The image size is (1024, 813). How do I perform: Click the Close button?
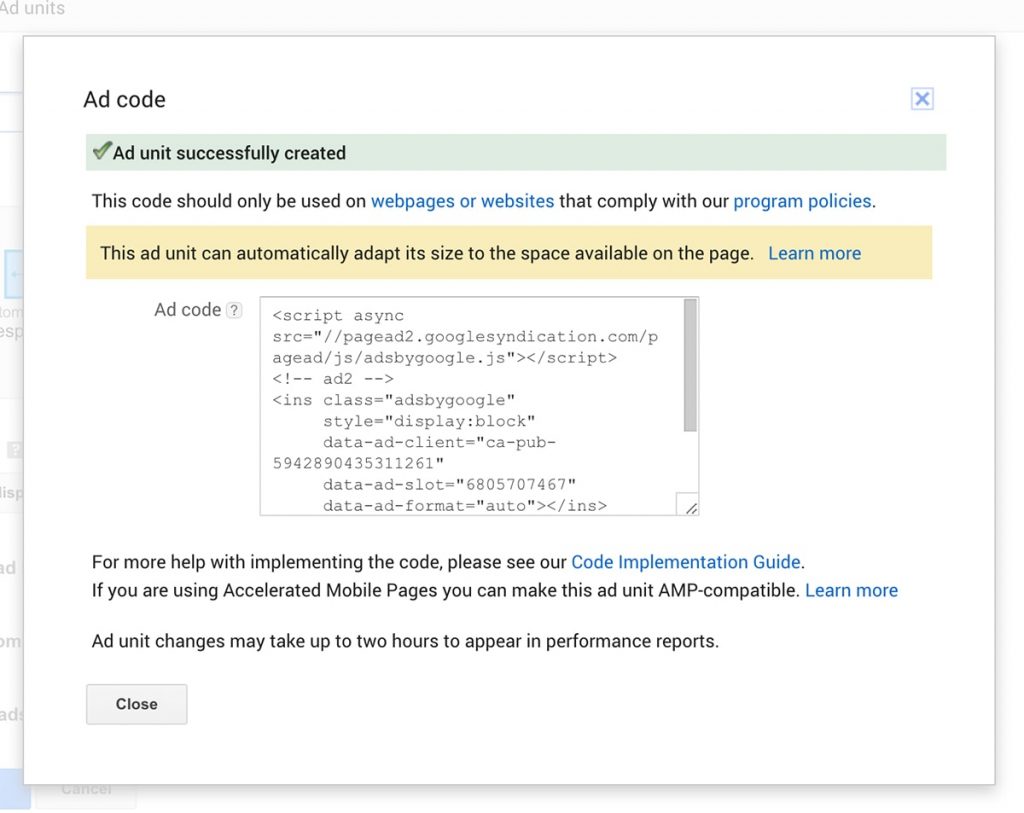[x=136, y=704]
